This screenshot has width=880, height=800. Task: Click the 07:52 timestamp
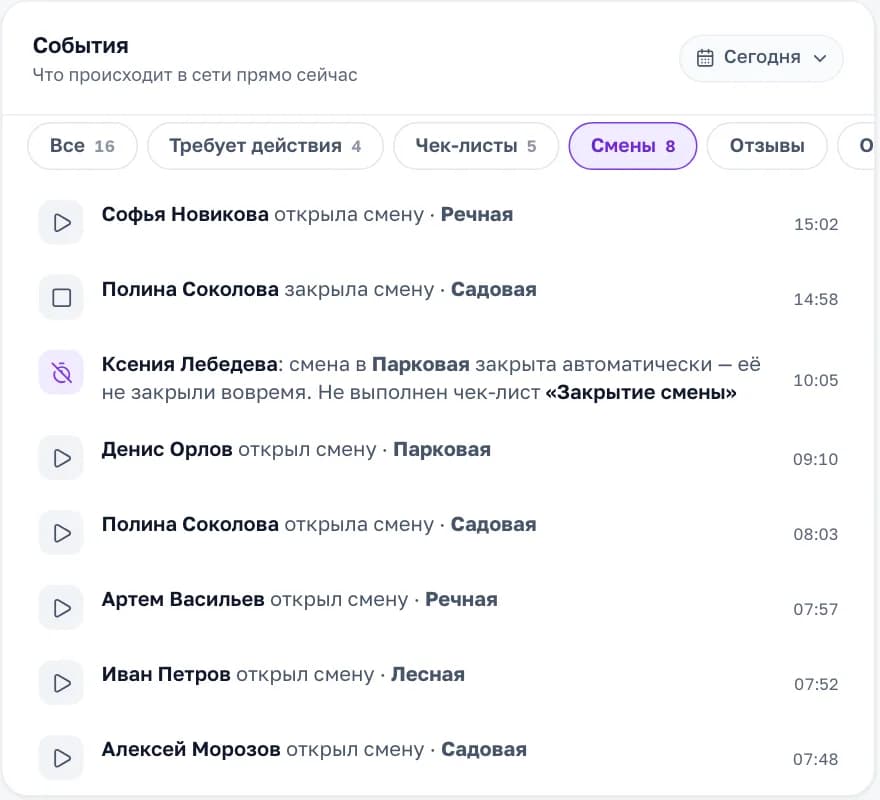click(816, 684)
